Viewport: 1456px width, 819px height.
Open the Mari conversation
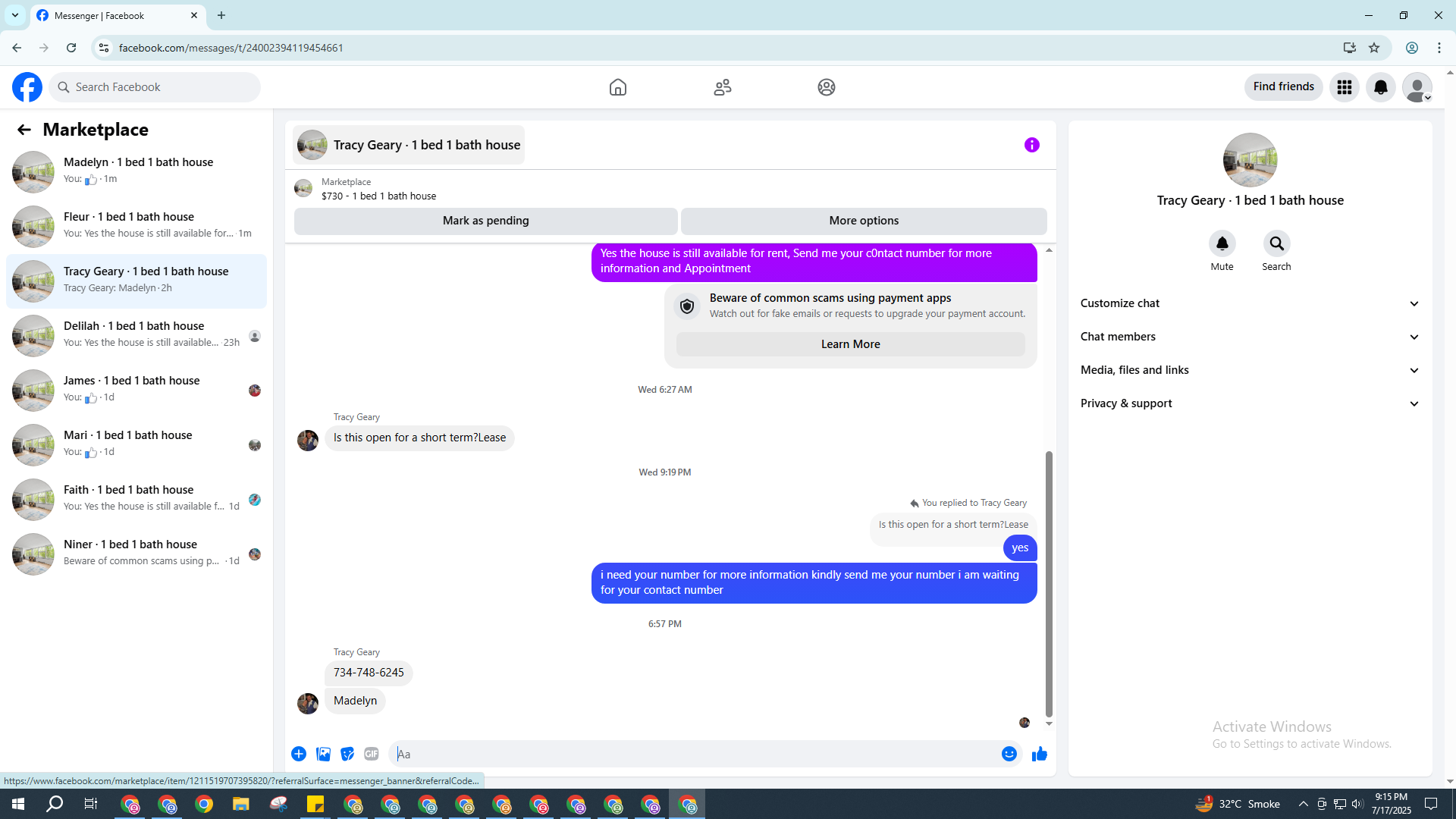136,444
